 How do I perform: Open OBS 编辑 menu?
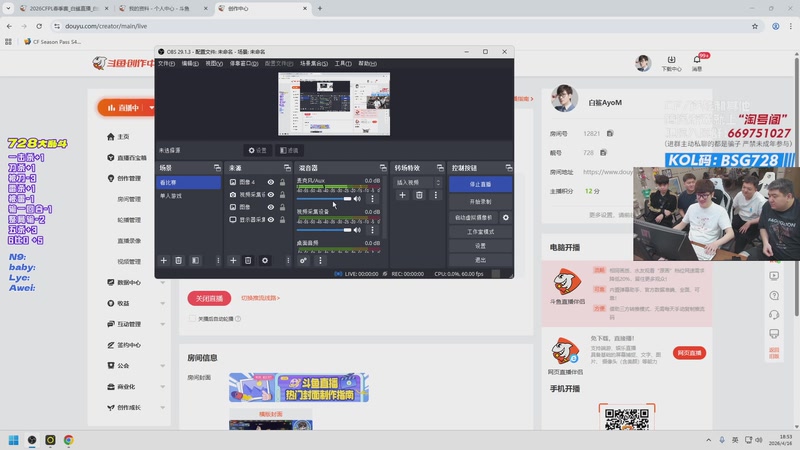click(x=190, y=63)
